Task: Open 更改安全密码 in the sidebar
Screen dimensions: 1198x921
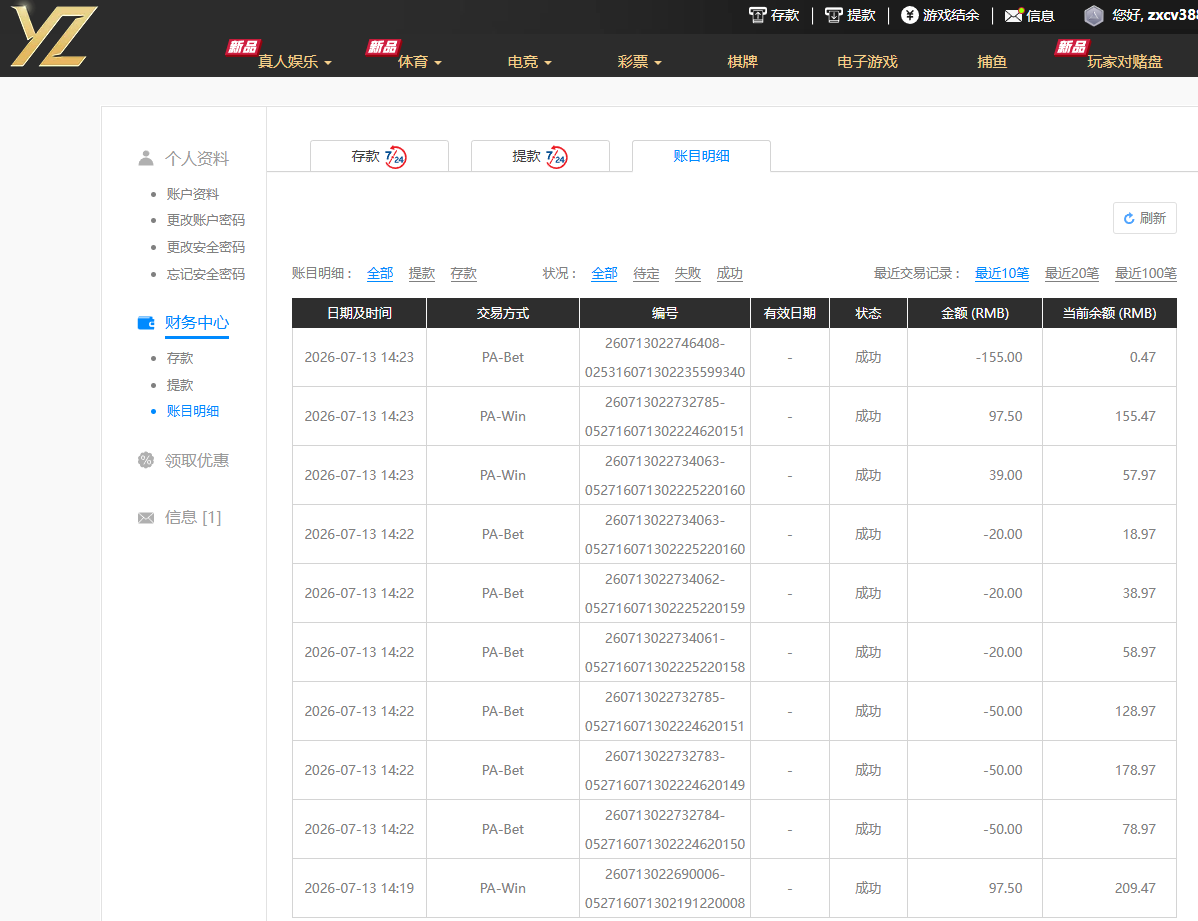Action: (x=206, y=247)
